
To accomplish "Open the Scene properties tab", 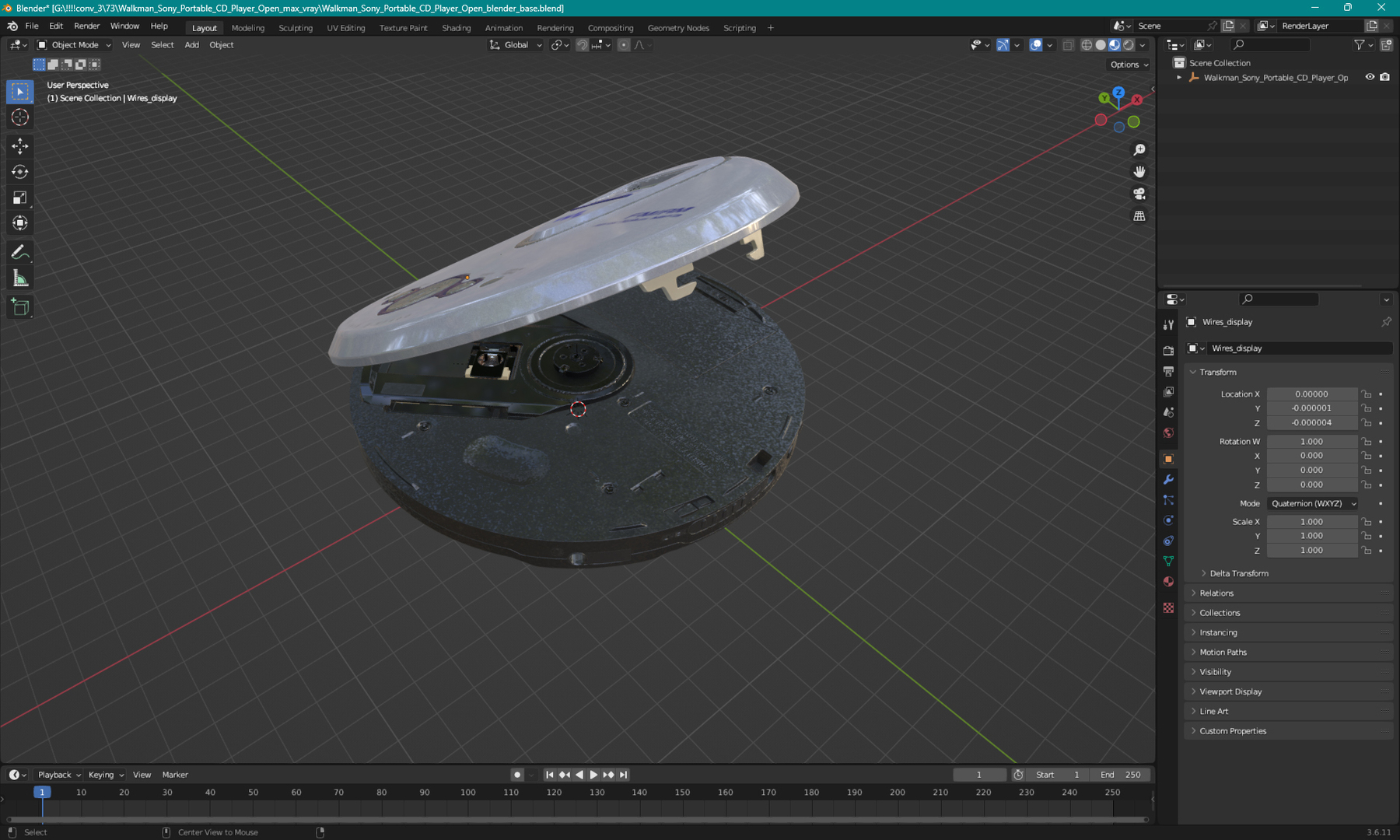I will coord(1168,412).
